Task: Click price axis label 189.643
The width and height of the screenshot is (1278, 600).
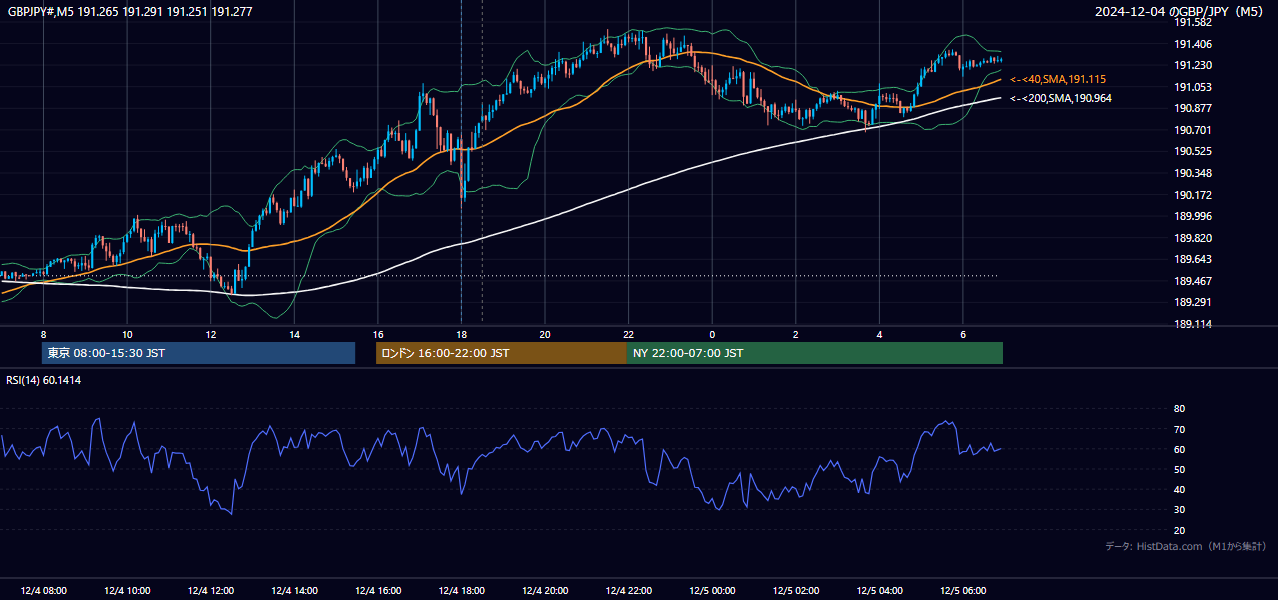Action: pos(1192,259)
